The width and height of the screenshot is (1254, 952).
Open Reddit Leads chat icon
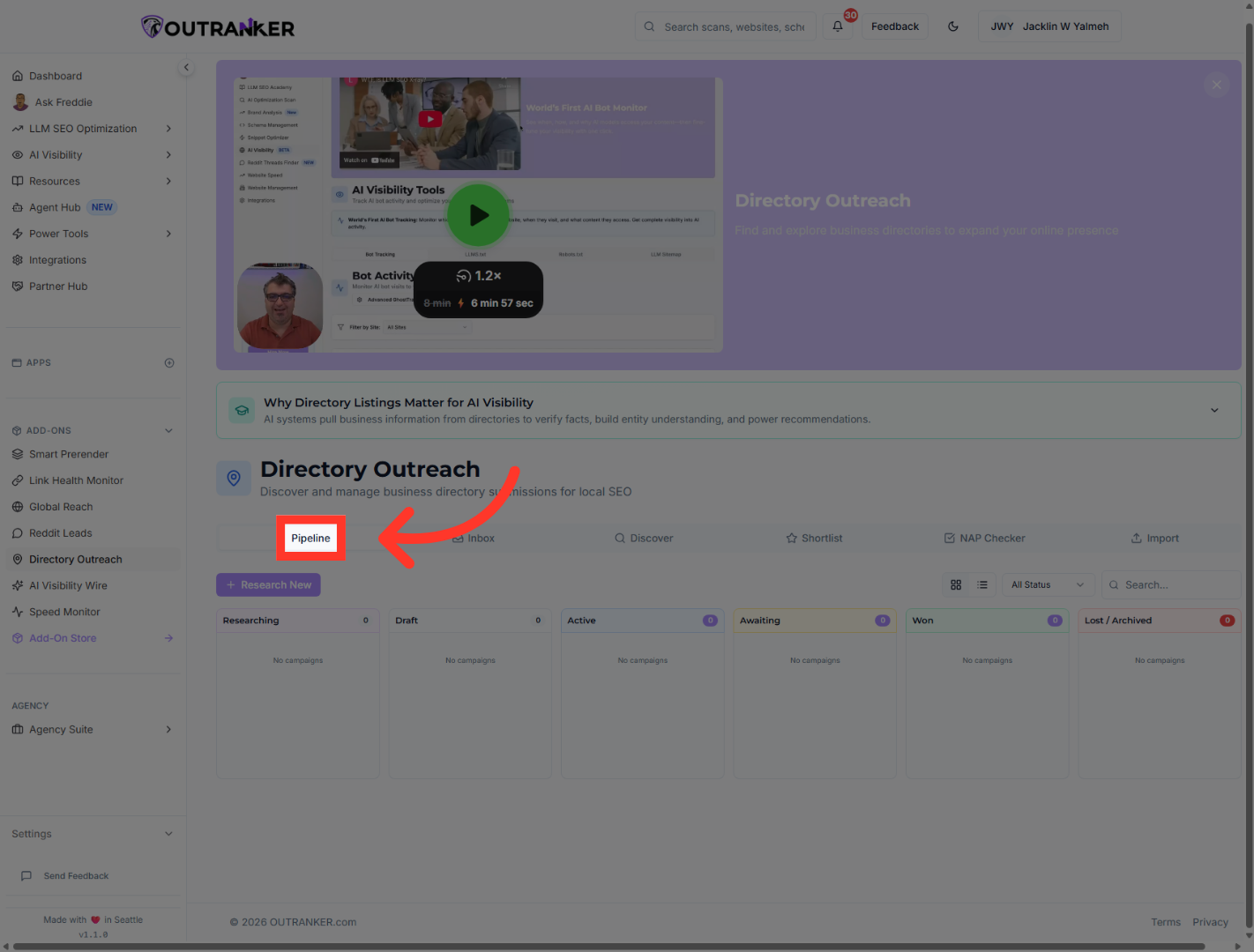(x=18, y=533)
